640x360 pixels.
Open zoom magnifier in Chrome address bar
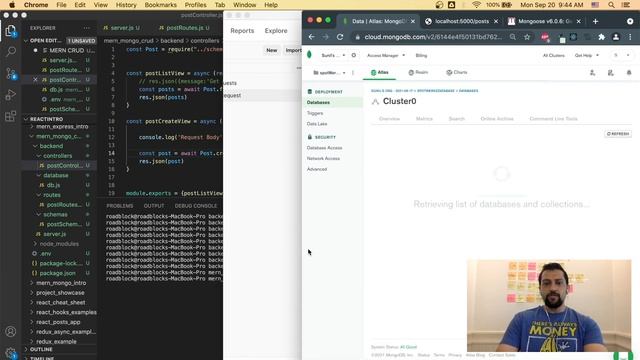pos(513,37)
